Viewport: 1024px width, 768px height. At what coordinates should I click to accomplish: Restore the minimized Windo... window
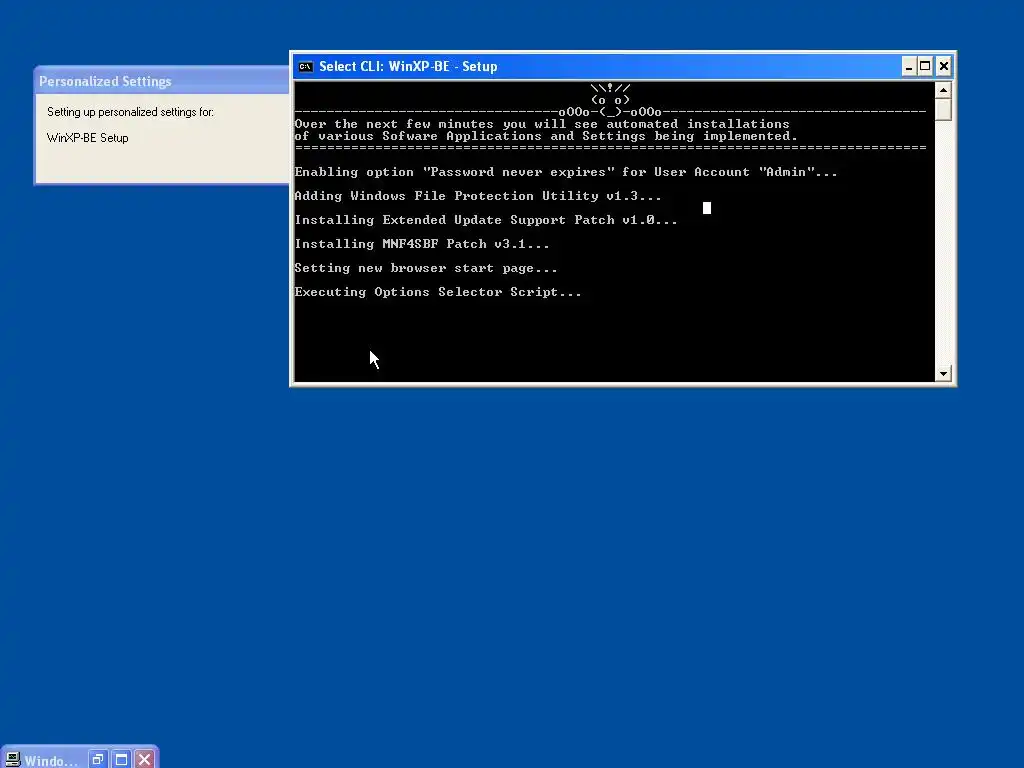coord(98,760)
